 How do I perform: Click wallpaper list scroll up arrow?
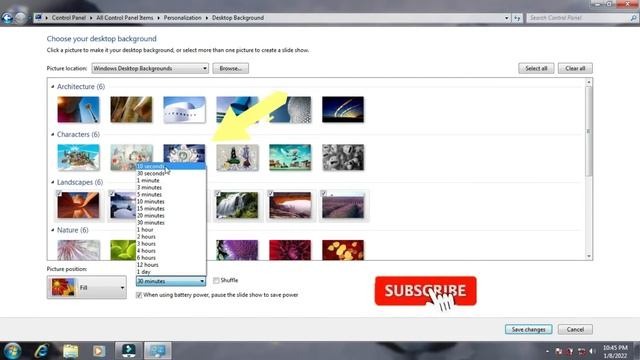(x=589, y=82)
